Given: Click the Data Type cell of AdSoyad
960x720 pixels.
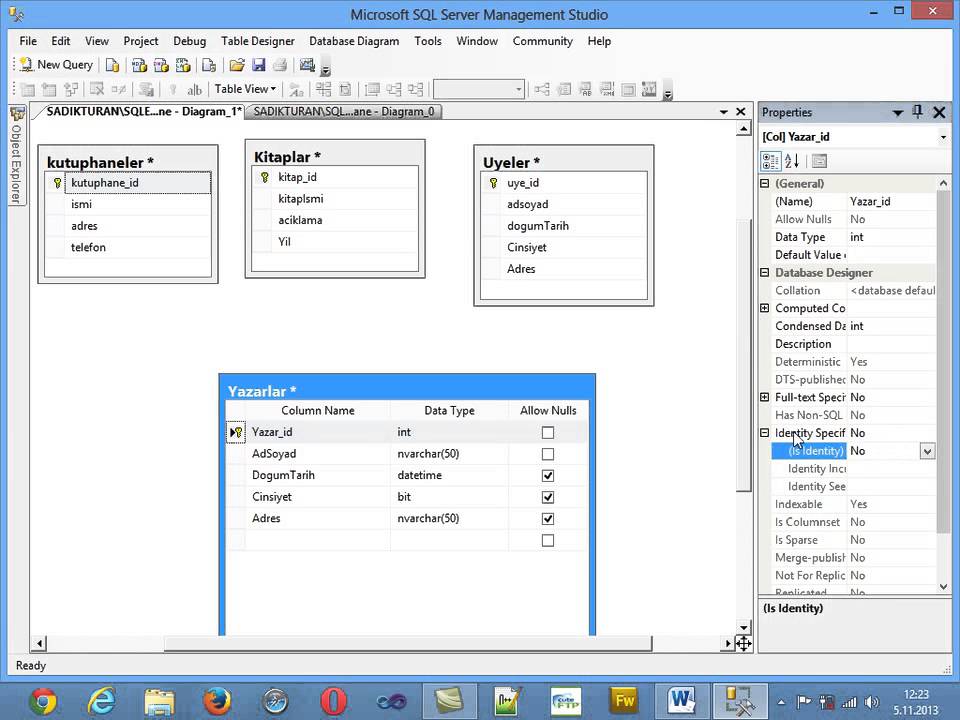Looking at the screenshot, I should pyautogui.click(x=449, y=454).
